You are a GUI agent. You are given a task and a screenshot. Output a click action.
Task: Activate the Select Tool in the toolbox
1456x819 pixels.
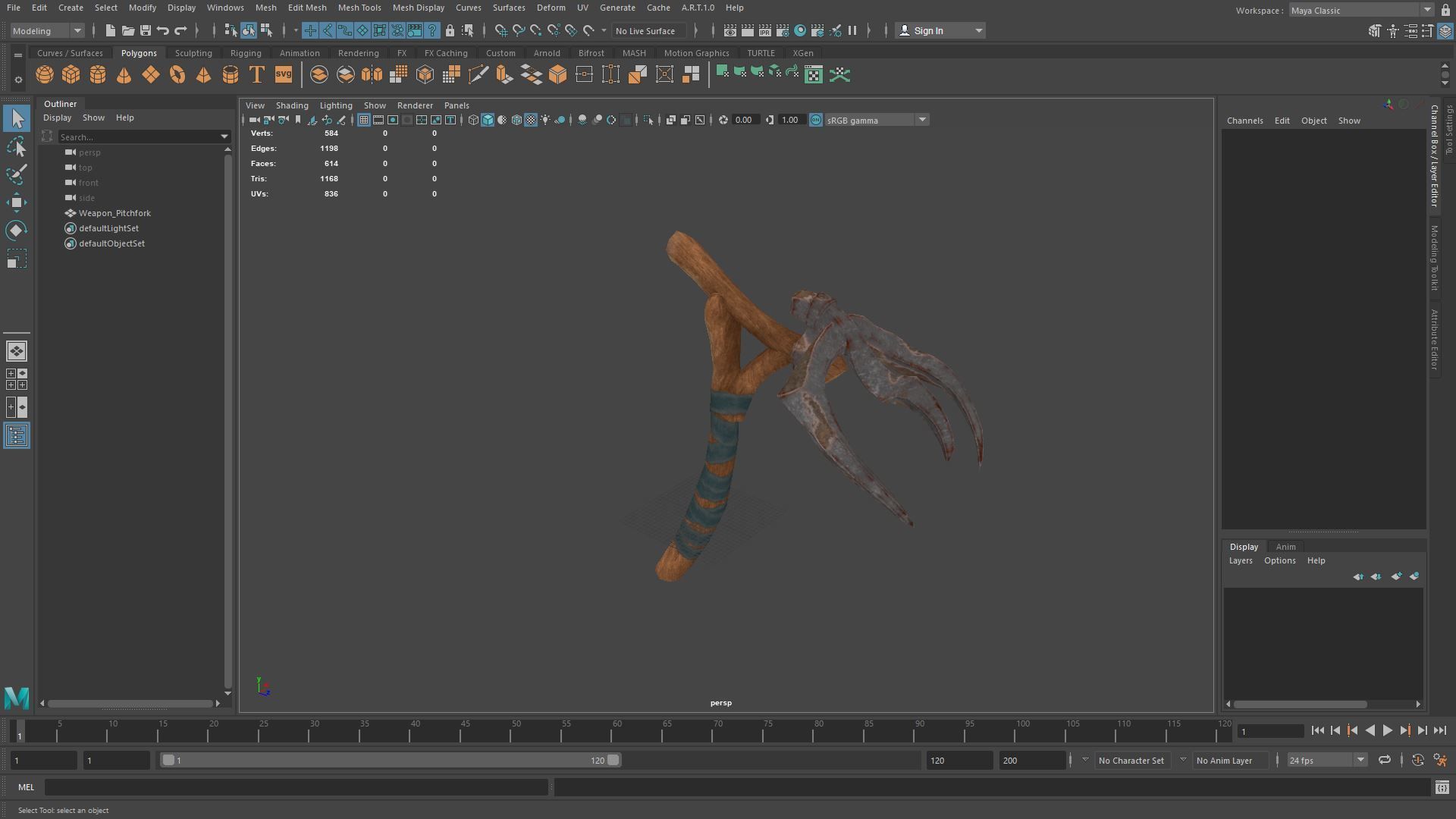17,118
